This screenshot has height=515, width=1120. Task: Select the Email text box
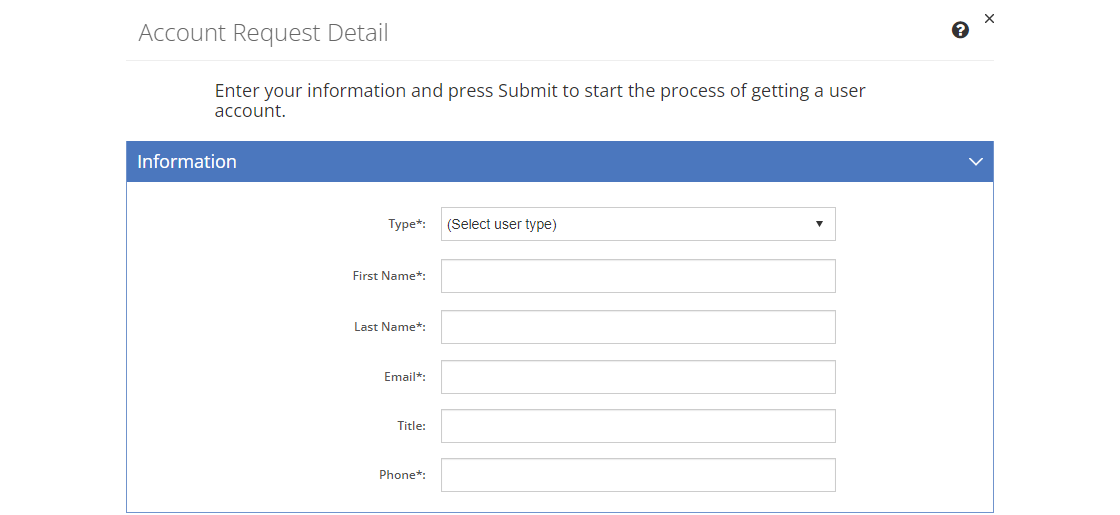[x=637, y=377]
